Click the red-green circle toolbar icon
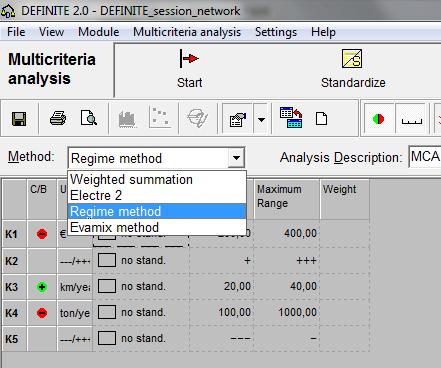The image size is (441, 368). (x=378, y=119)
